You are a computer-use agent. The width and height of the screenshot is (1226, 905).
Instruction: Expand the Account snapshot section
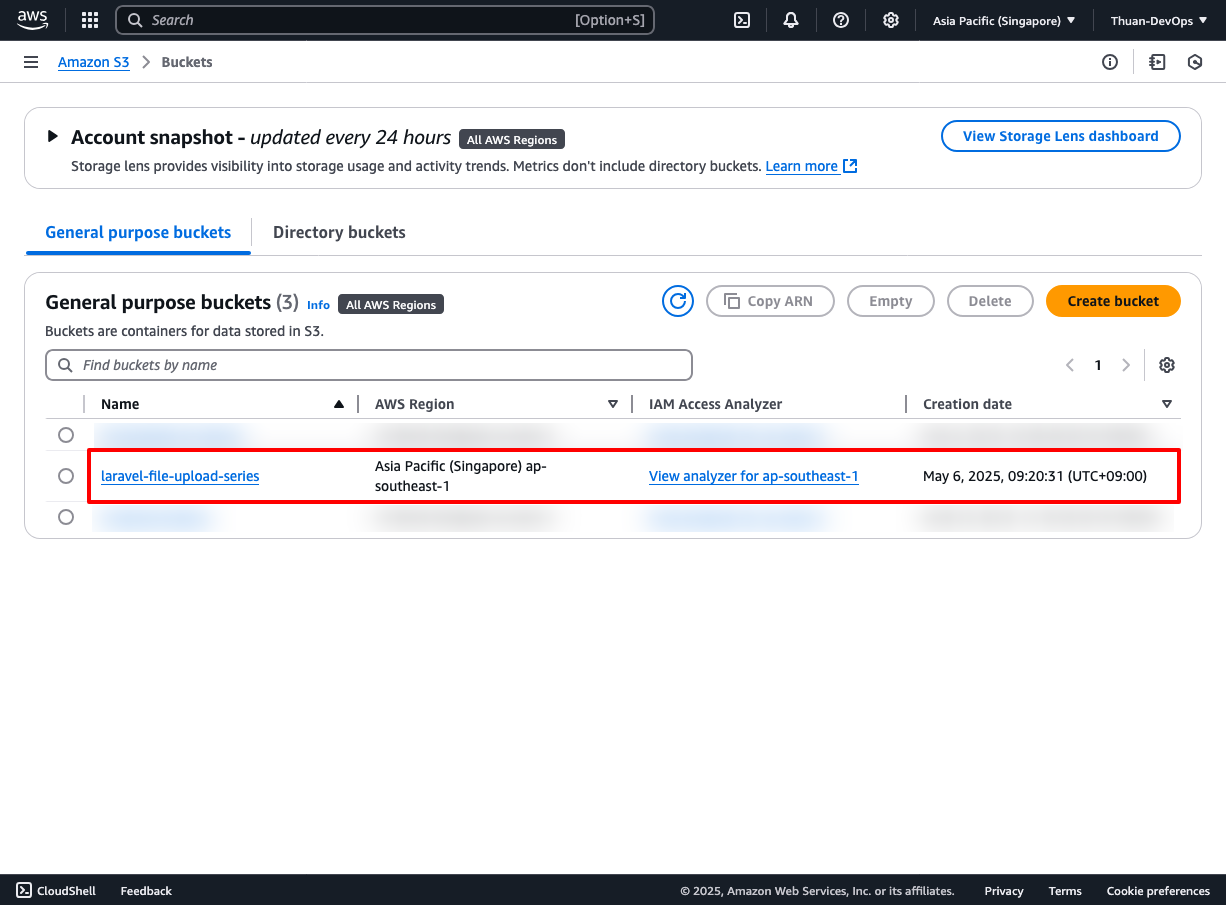pyautogui.click(x=53, y=137)
